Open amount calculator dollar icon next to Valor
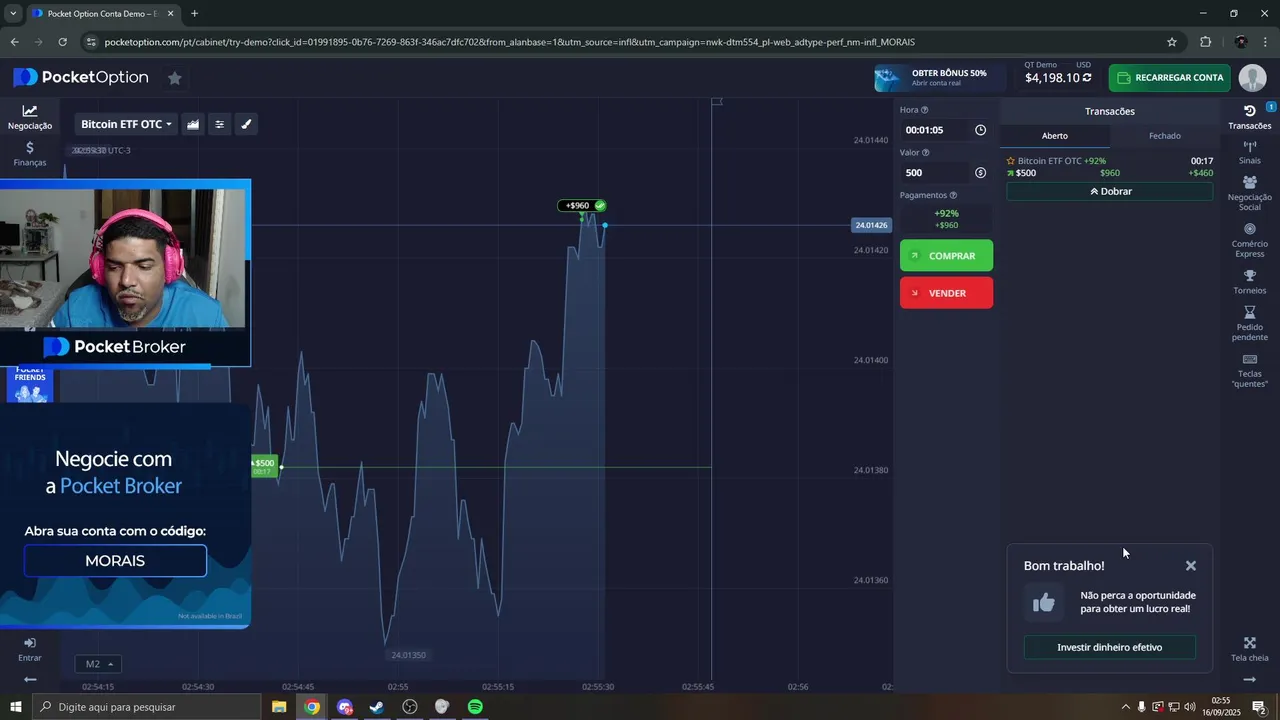Image resolution: width=1280 pixels, height=720 pixels. coord(980,173)
